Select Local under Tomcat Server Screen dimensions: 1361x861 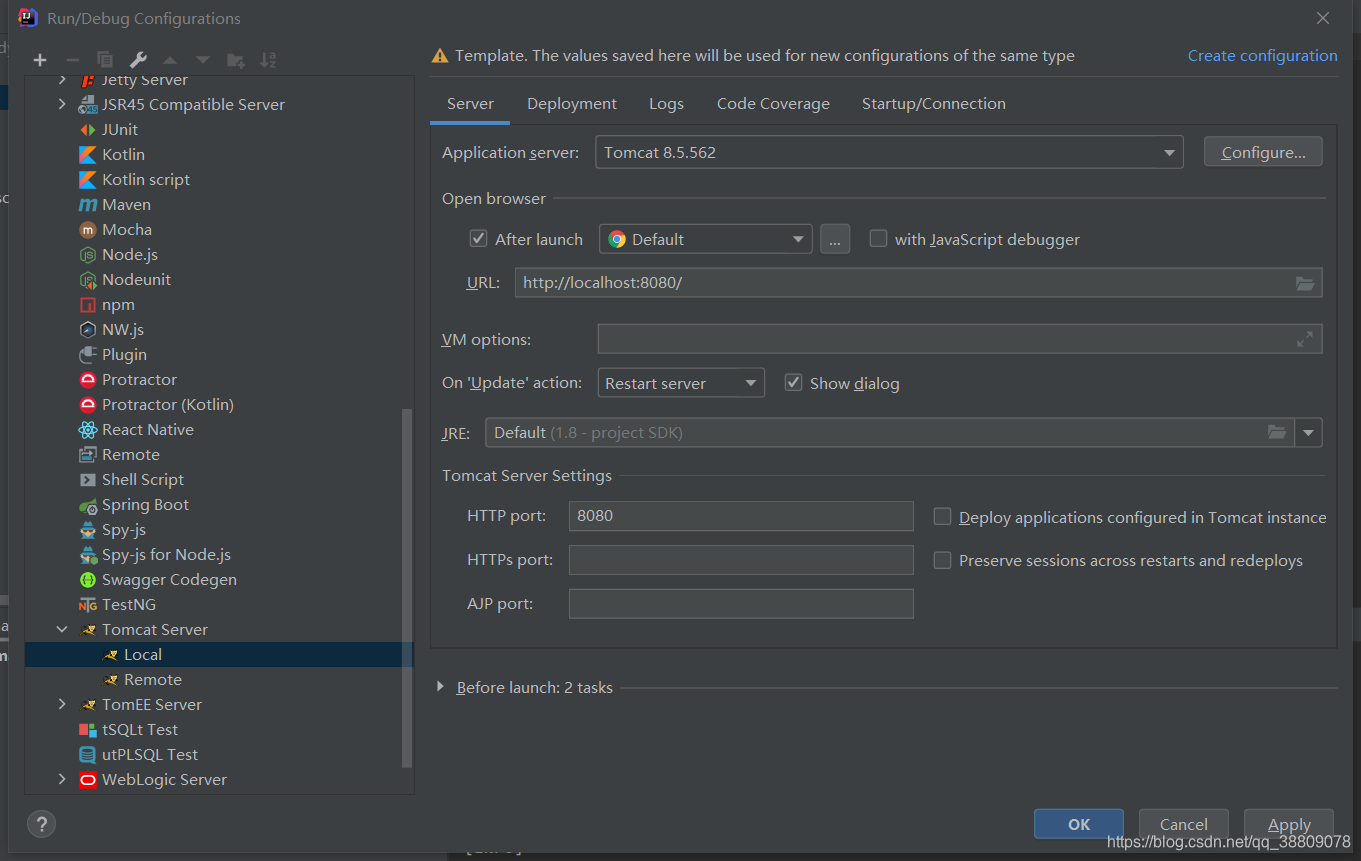pos(219,654)
